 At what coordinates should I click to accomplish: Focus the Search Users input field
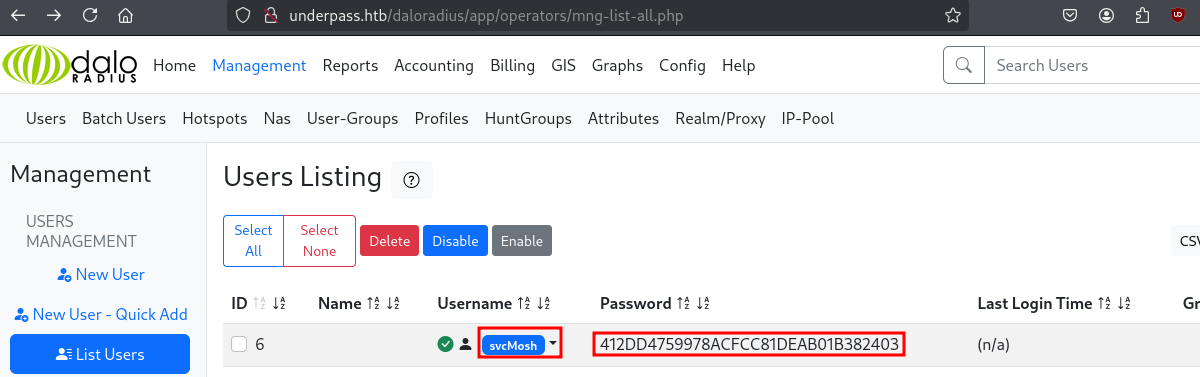click(1092, 65)
